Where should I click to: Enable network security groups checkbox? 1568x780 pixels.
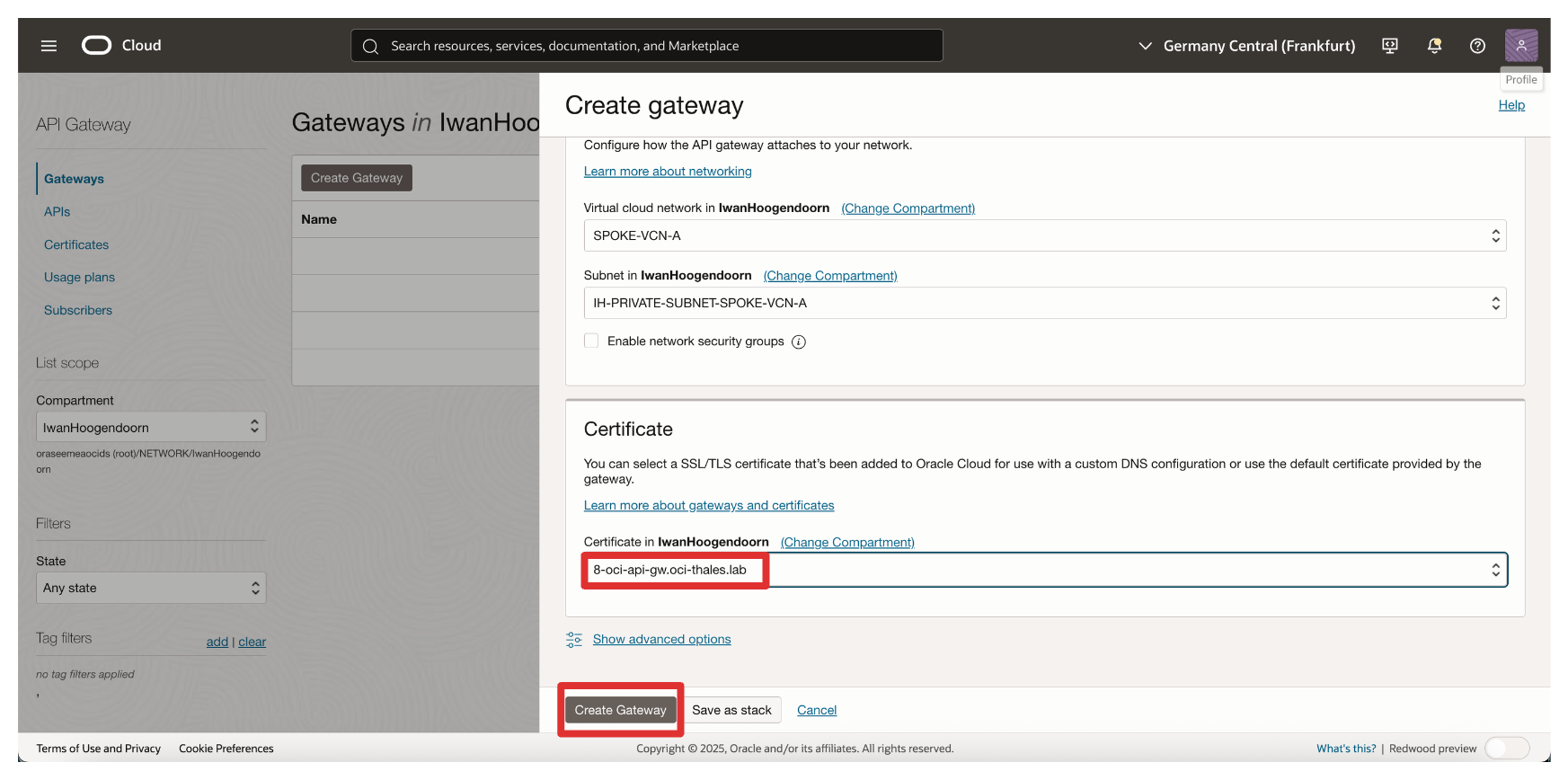click(591, 341)
